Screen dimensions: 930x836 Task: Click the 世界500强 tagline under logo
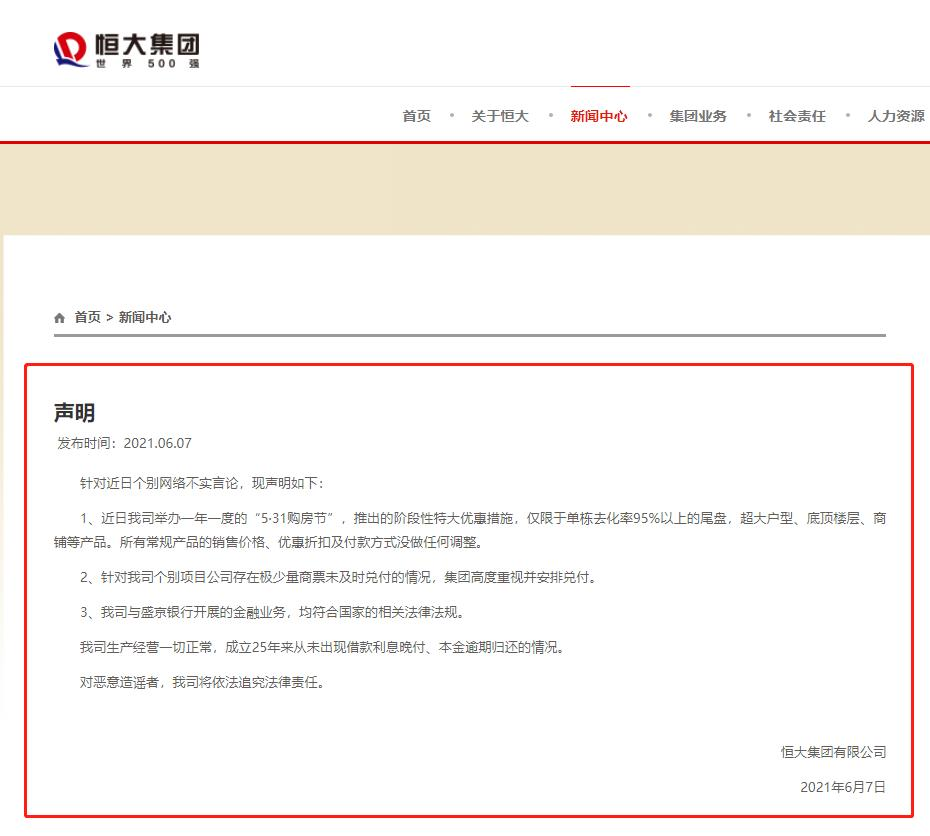click(x=148, y=63)
